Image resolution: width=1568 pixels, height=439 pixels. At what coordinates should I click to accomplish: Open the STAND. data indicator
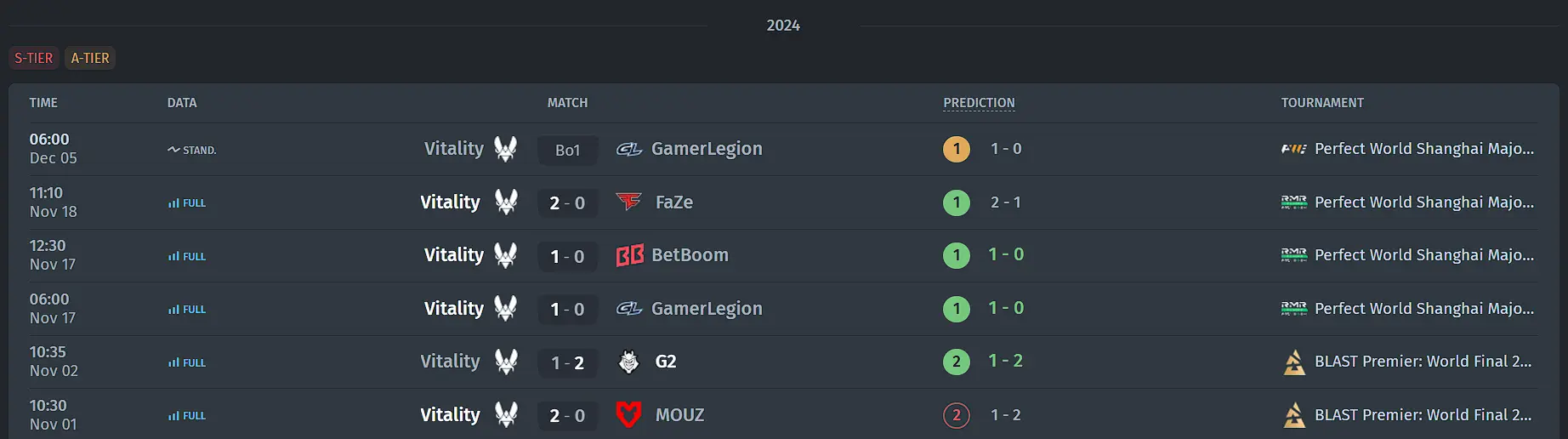tap(192, 150)
